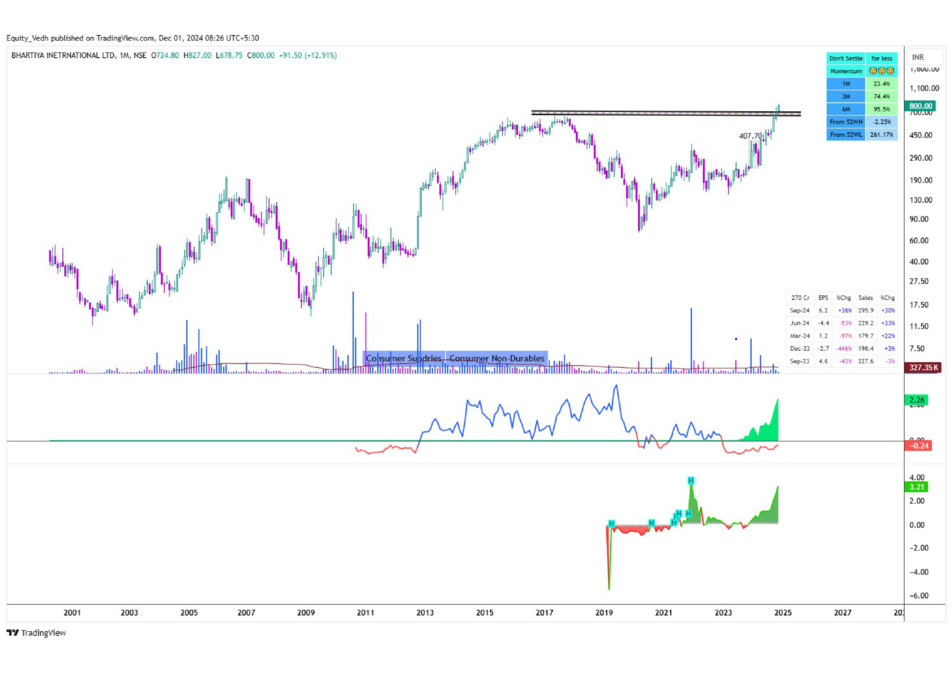
Task: Click the green 3.21 indicator value label
Action: click(917, 487)
